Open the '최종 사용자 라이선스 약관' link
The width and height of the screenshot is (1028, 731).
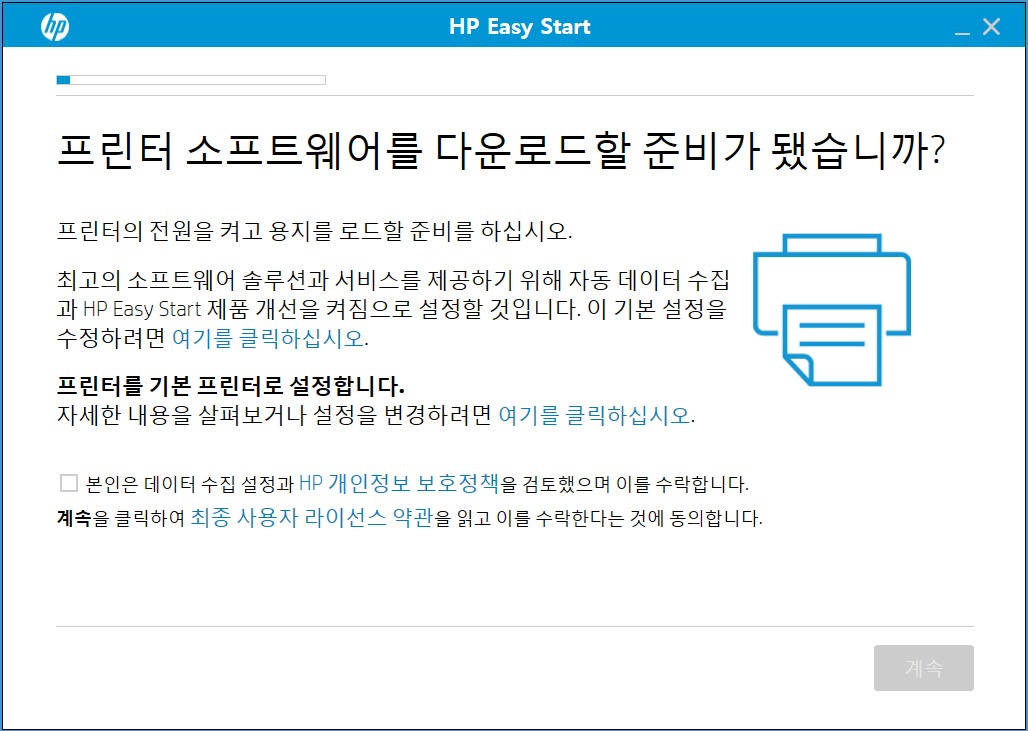tap(312, 517)
